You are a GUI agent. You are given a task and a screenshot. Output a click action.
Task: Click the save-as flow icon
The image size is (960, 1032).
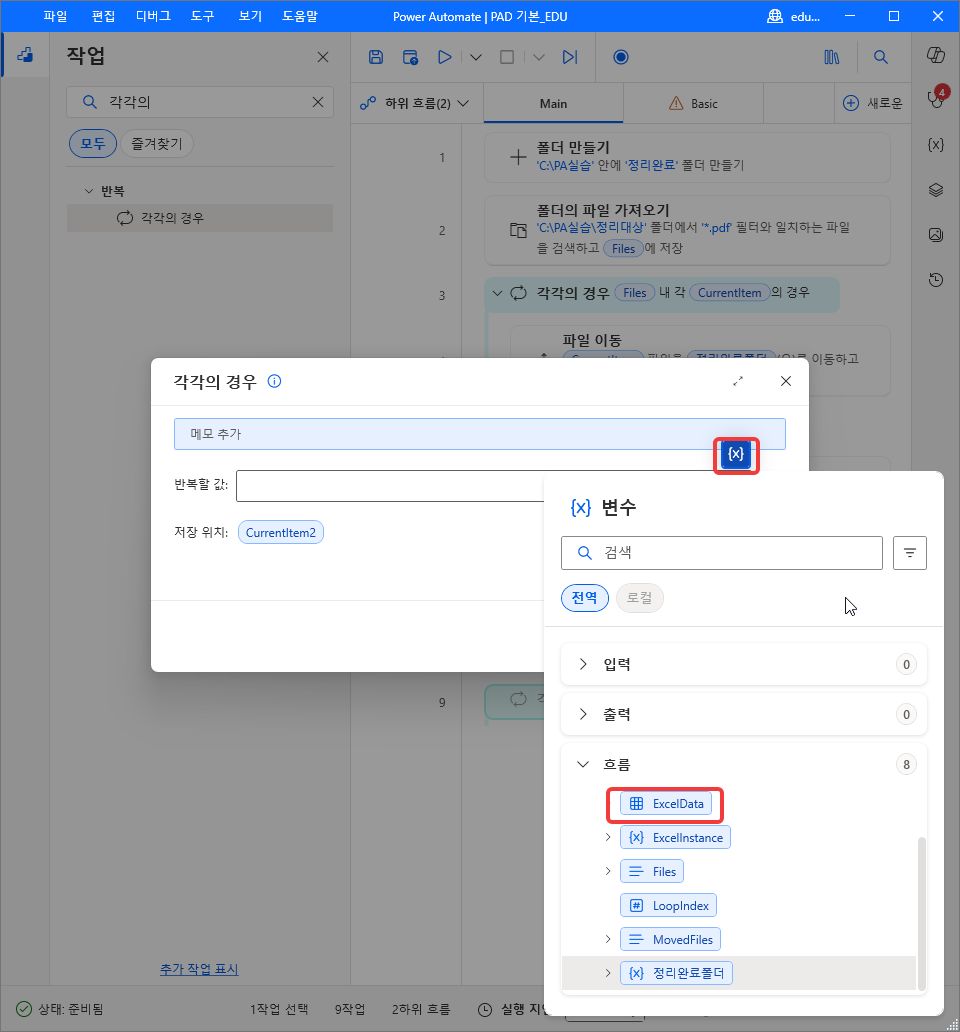[411, 57]
